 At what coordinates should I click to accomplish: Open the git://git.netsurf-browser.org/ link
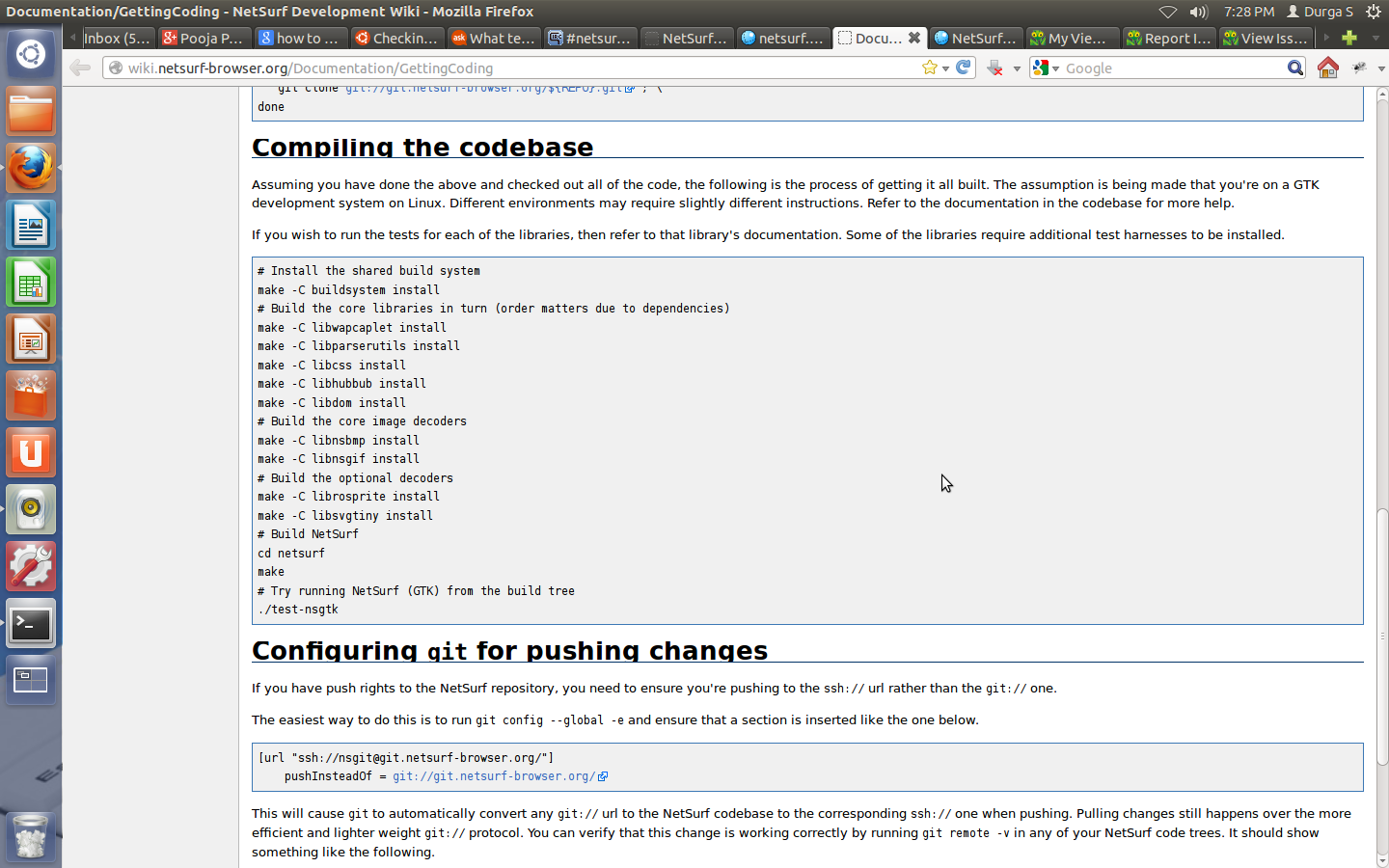tap(493, 776)
